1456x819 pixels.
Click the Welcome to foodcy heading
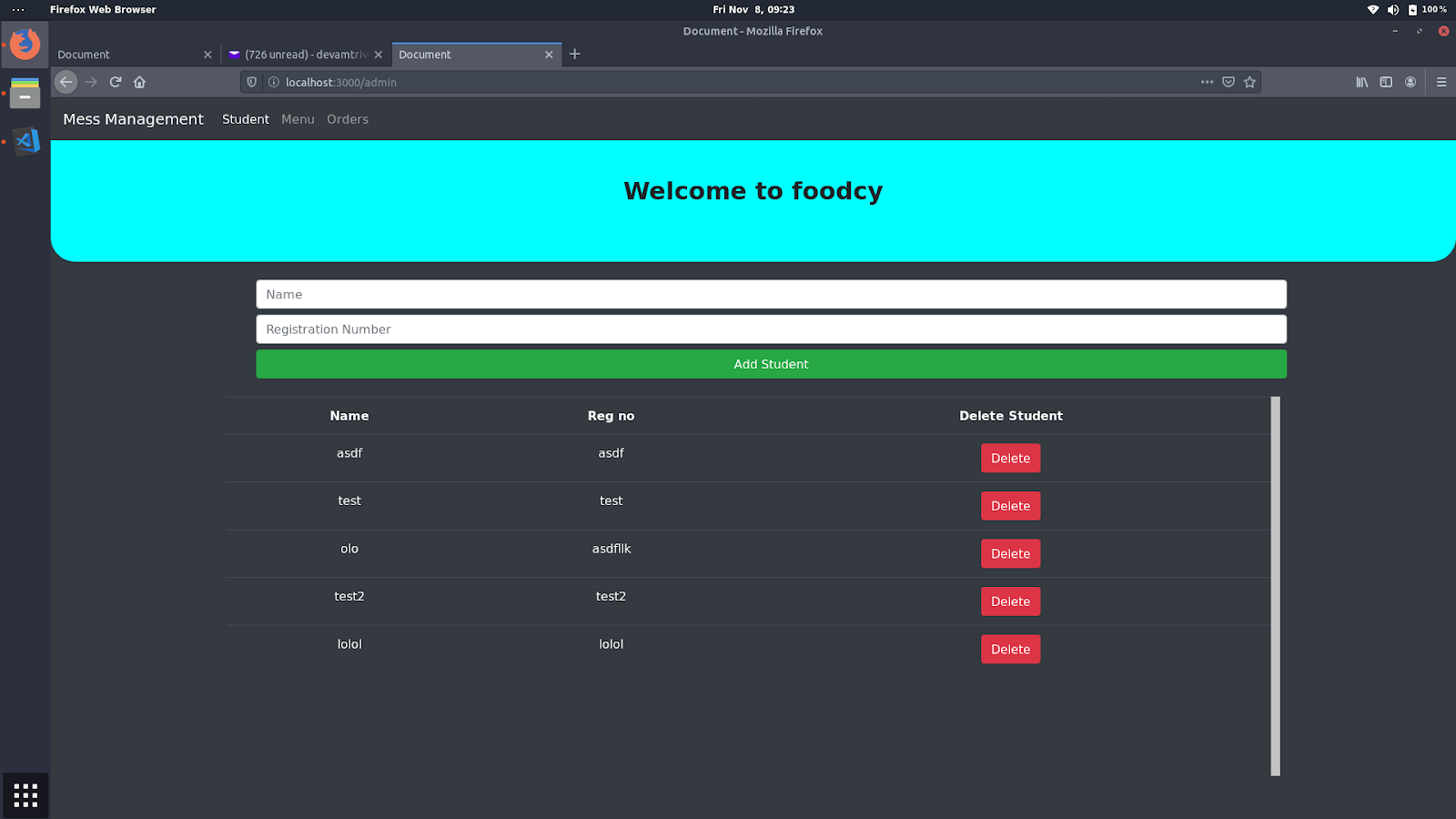pos(753,191)
